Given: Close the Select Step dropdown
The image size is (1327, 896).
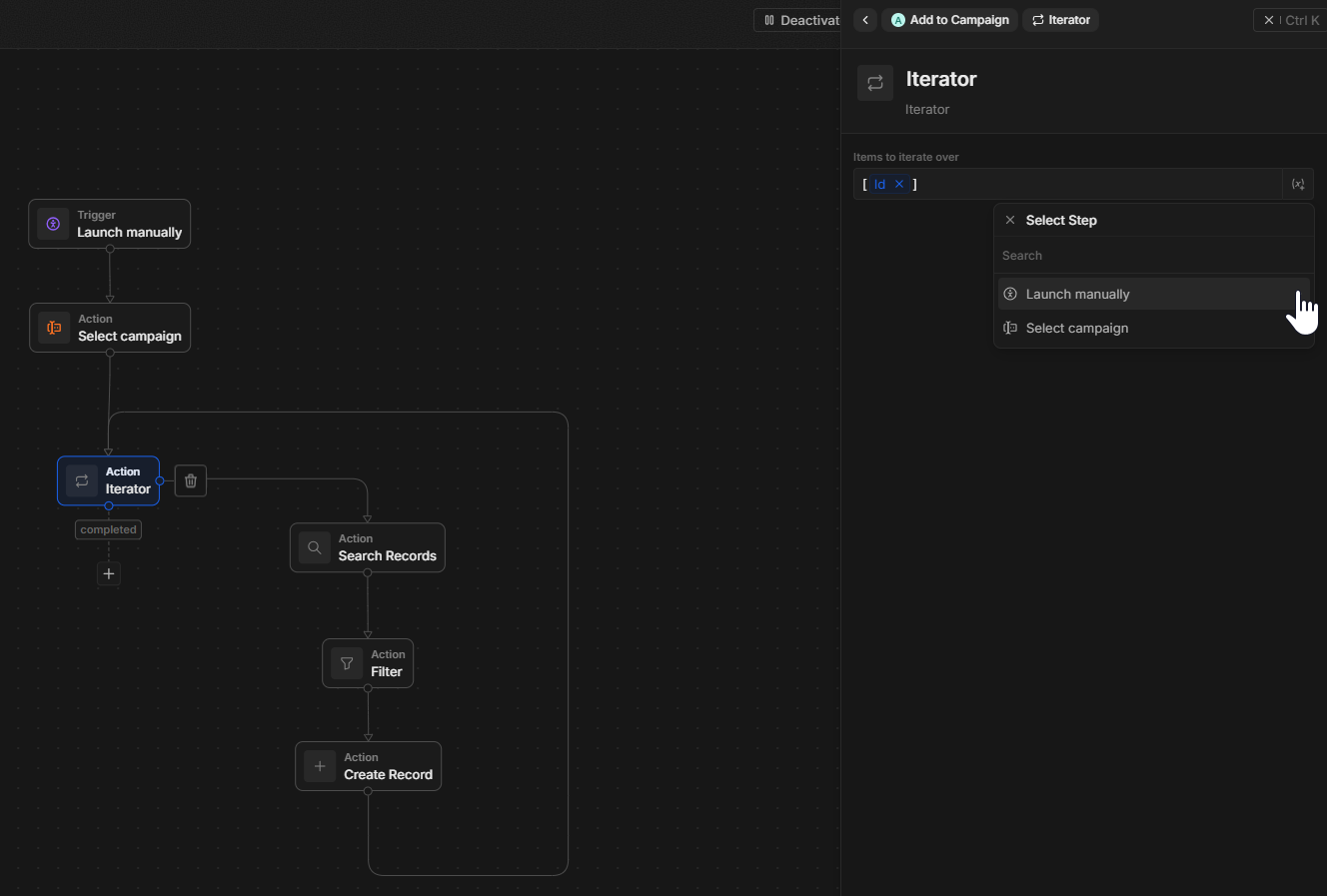Looking at the screenshot, I should click(1010, 220).
